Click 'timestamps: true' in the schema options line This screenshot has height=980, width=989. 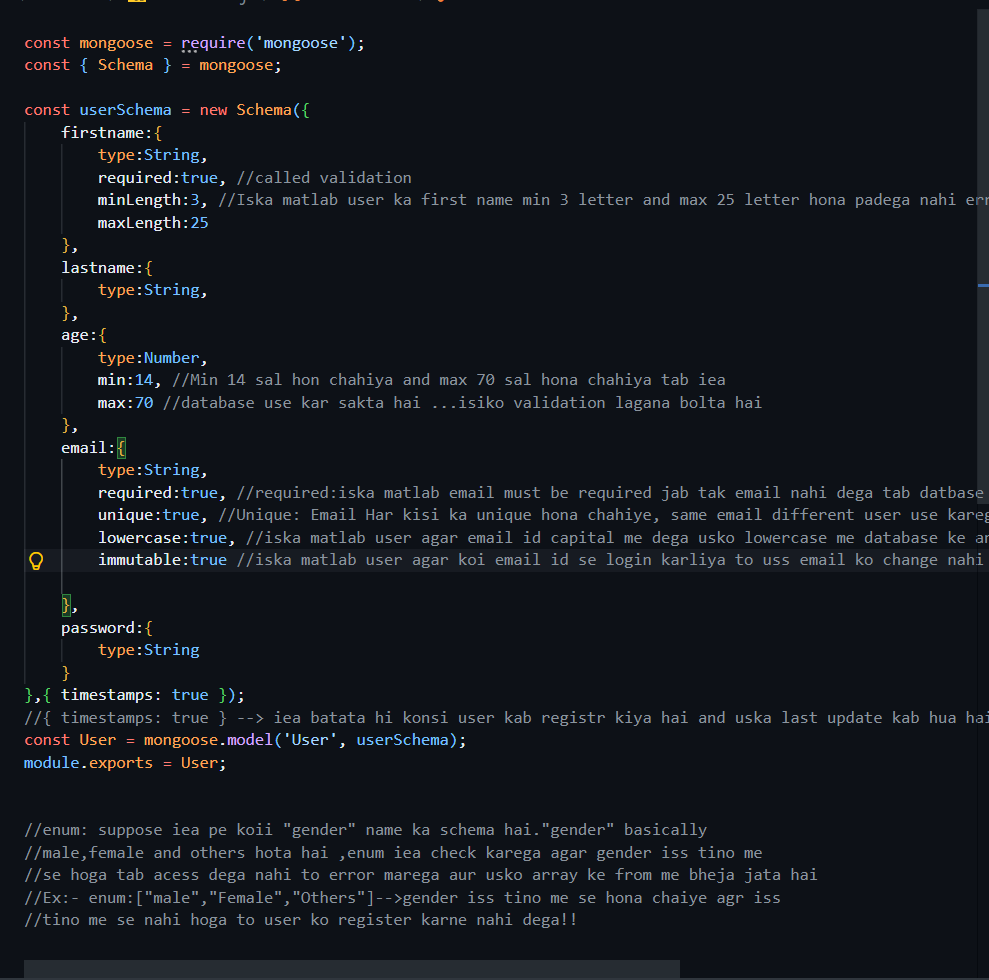(x=134, y=695)
